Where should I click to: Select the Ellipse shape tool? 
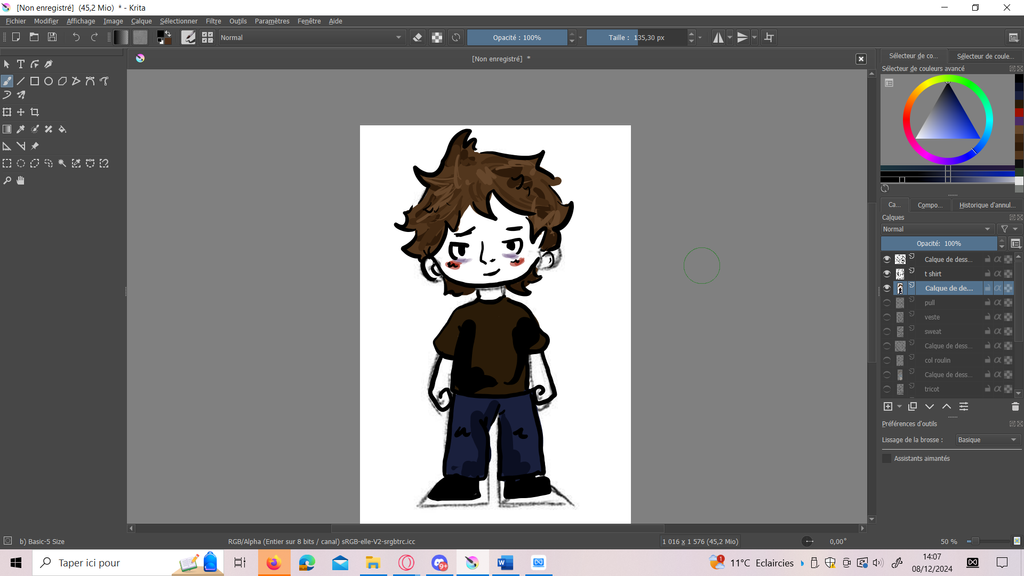coord(48,81)
